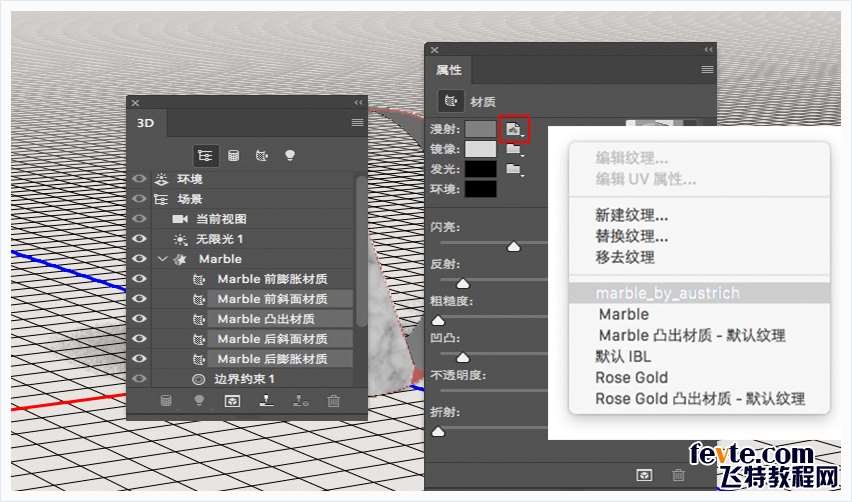Toggle visibility of 环境 row
Viewport: 852px width, 502px height.
click(140, 179)
